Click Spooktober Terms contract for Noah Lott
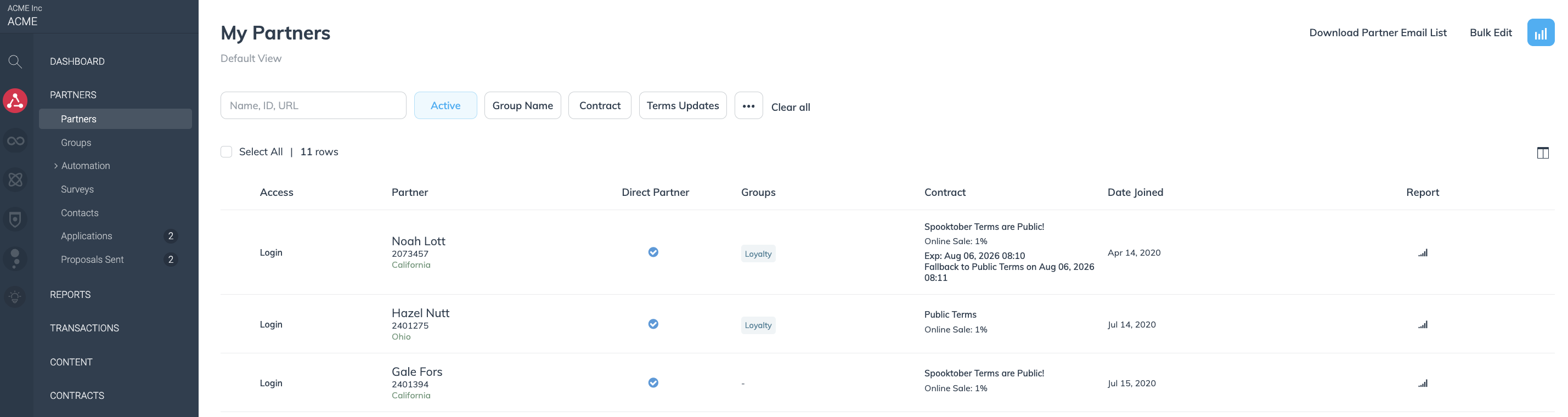 (984, 227)
